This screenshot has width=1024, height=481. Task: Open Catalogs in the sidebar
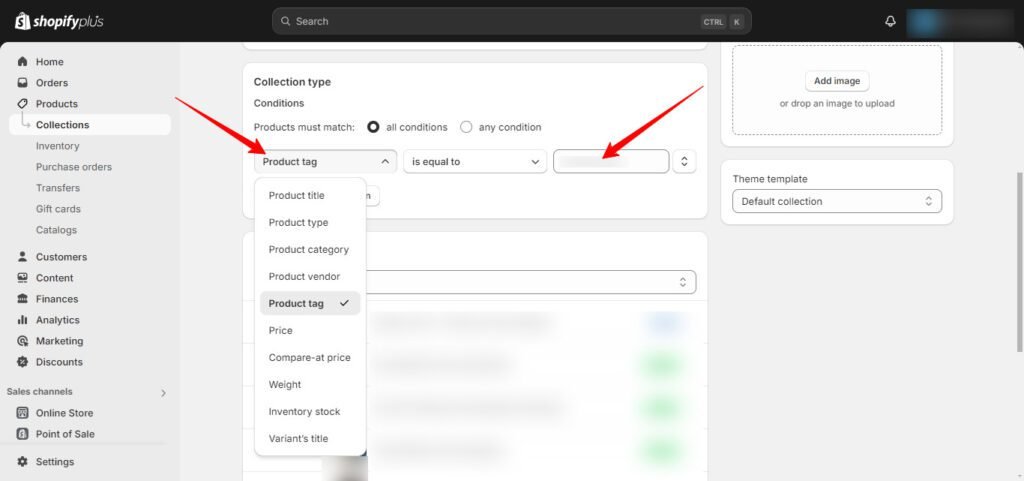(x=56, y=230)
